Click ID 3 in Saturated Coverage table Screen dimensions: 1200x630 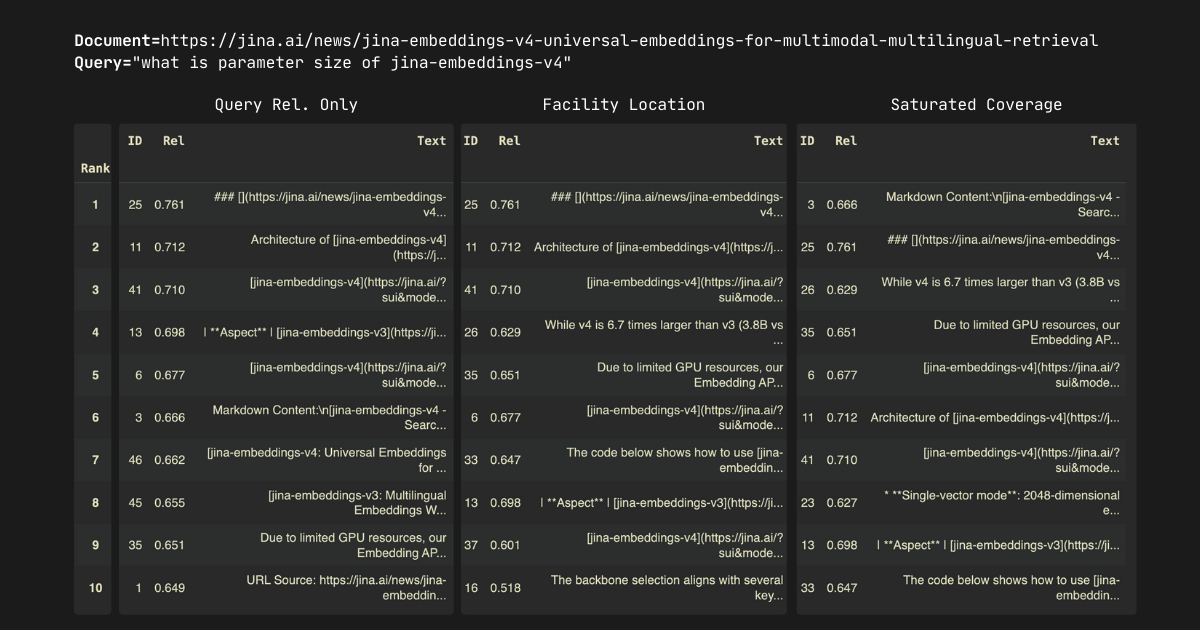(811, 204)
